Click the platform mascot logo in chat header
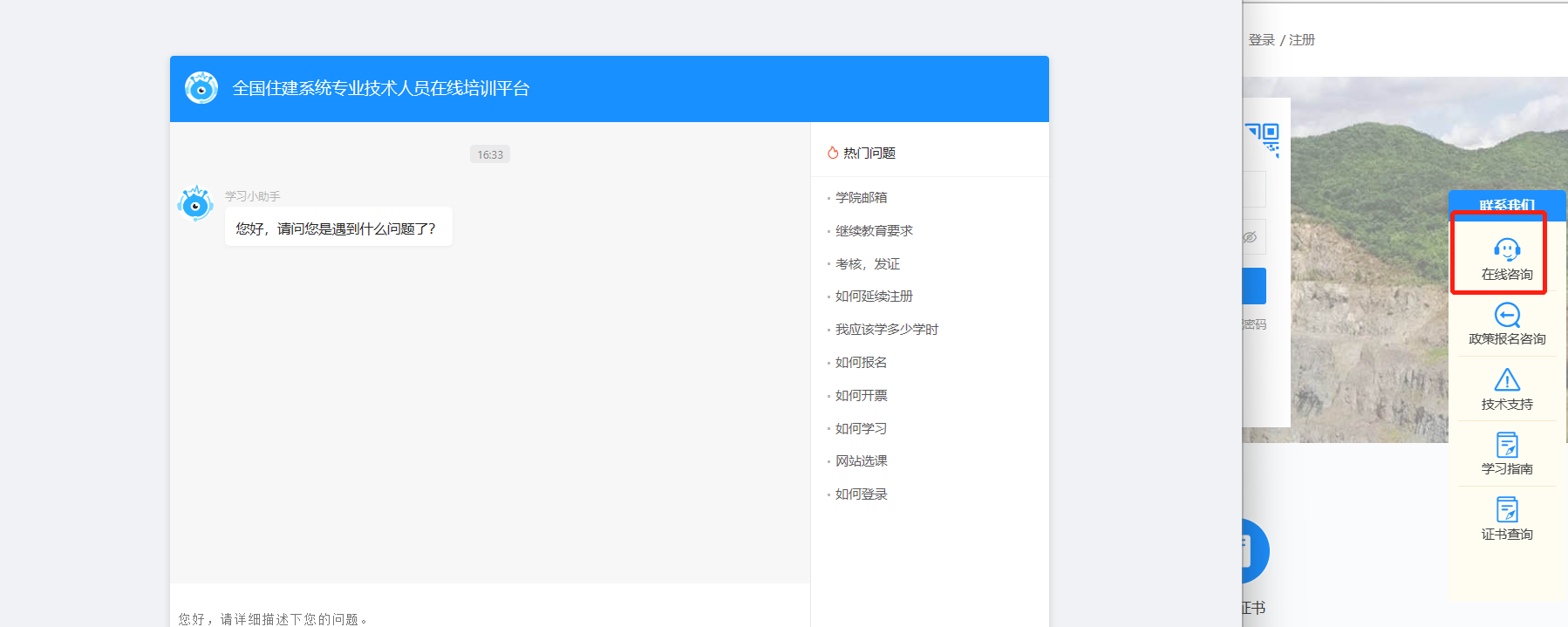 pos(201,88)
